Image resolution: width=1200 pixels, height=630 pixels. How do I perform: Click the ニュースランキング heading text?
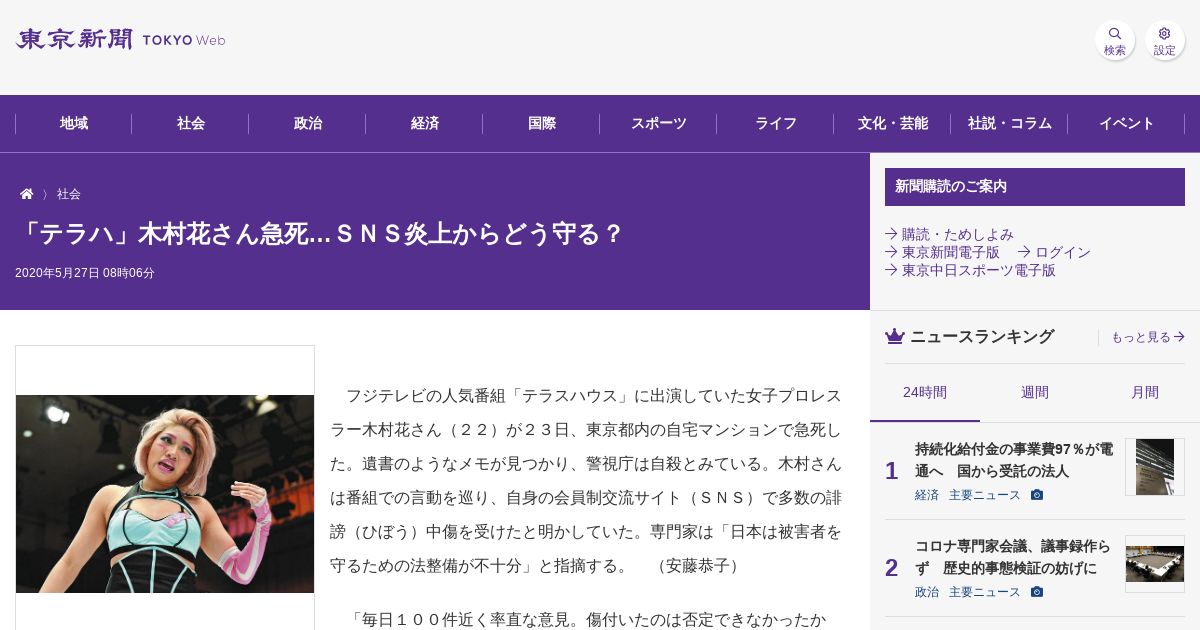pyautogui.click(x=982, y=337)
